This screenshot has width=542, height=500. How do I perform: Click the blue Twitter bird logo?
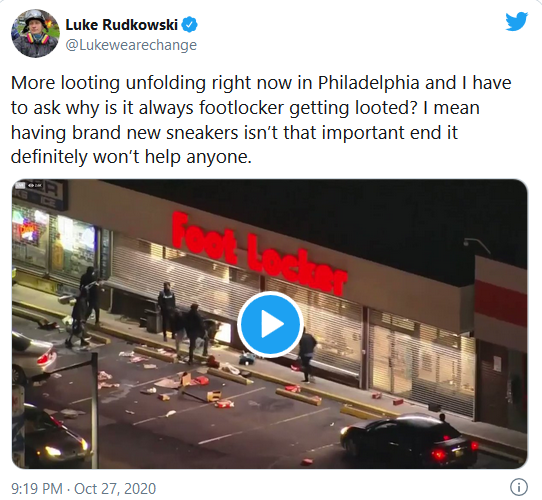point(516,21)
